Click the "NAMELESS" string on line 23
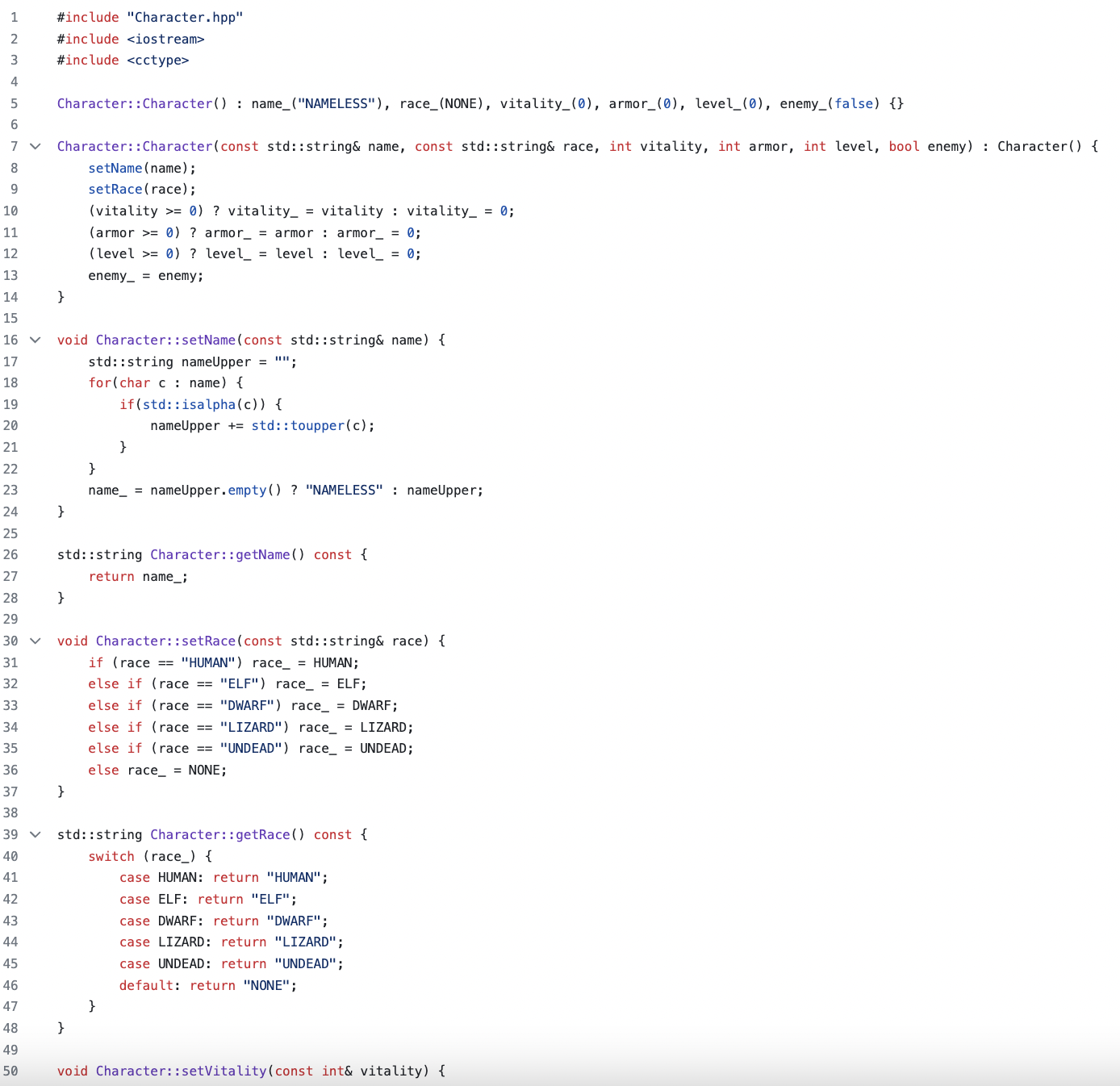 coord(345,491)
